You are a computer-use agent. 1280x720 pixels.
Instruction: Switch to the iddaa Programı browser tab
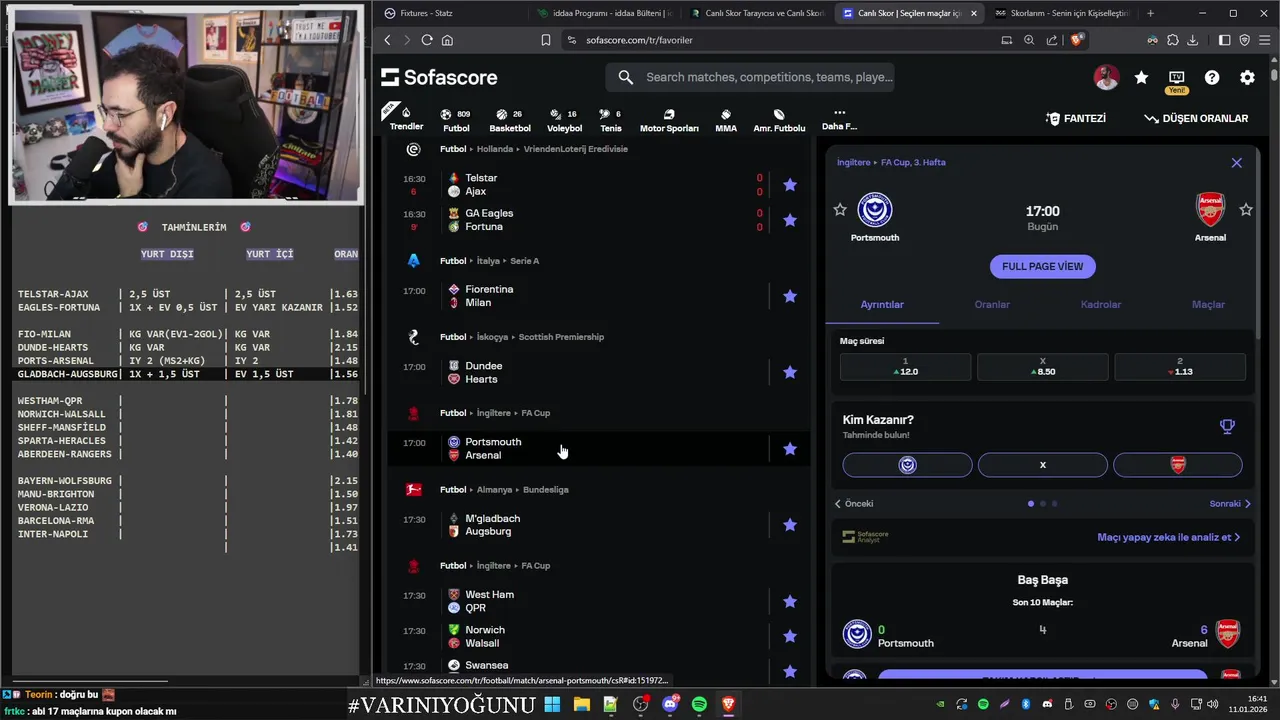point(603,13)
